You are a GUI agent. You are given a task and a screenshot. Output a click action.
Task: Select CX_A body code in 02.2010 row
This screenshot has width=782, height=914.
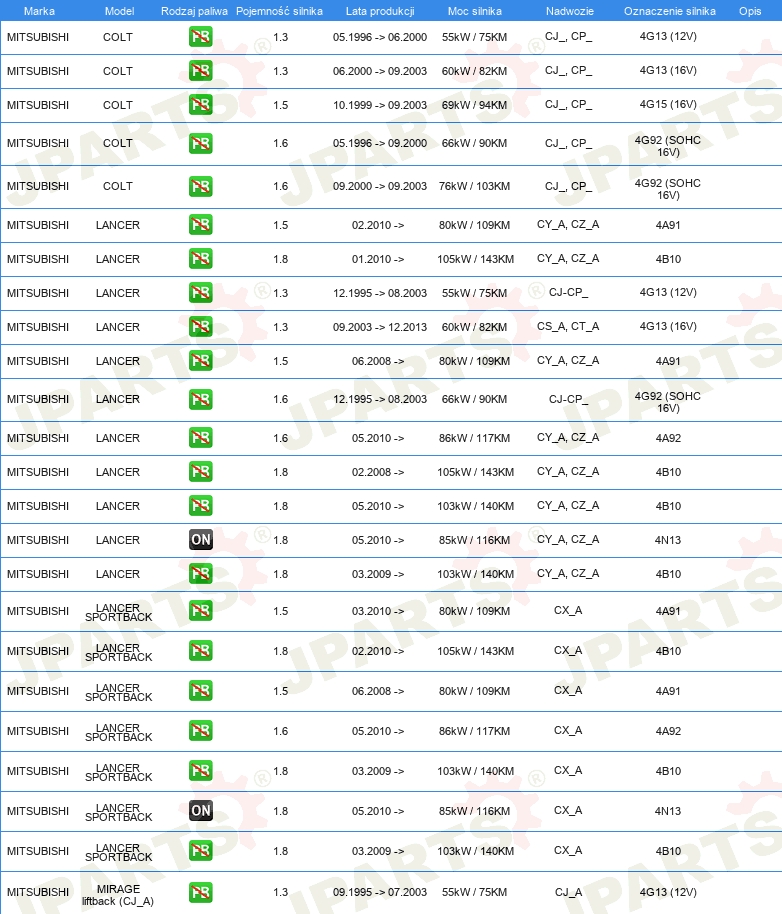568,651
